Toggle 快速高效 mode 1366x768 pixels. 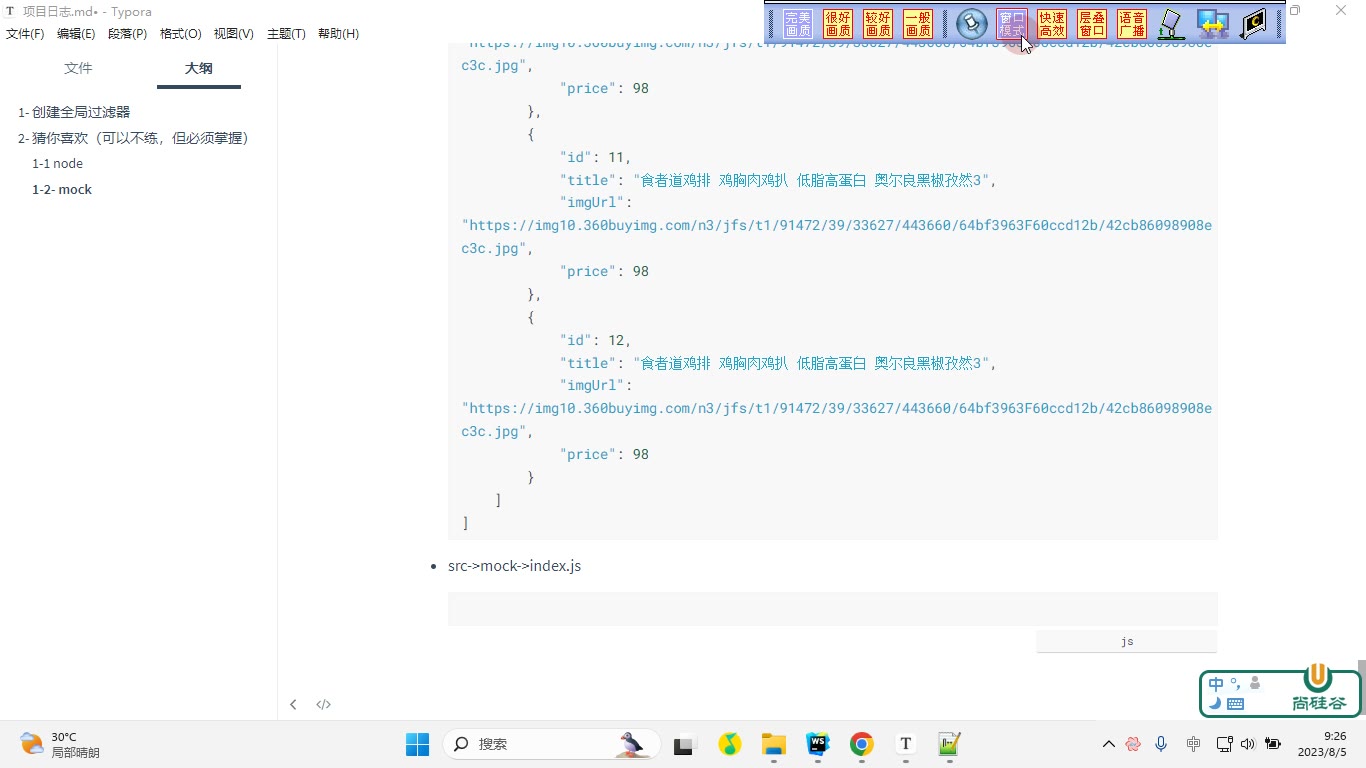(1052, 24)
